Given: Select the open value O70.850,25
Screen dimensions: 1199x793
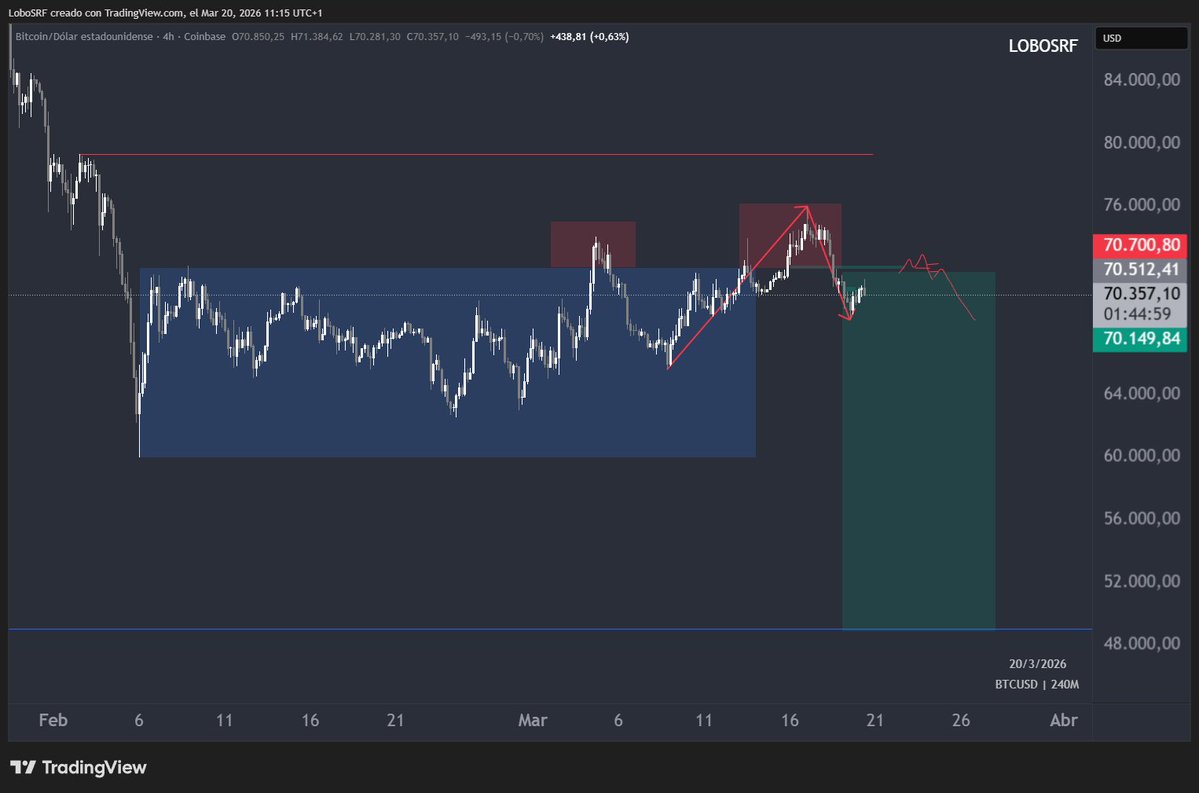Looking at the screenshot, I should [258, 37].
